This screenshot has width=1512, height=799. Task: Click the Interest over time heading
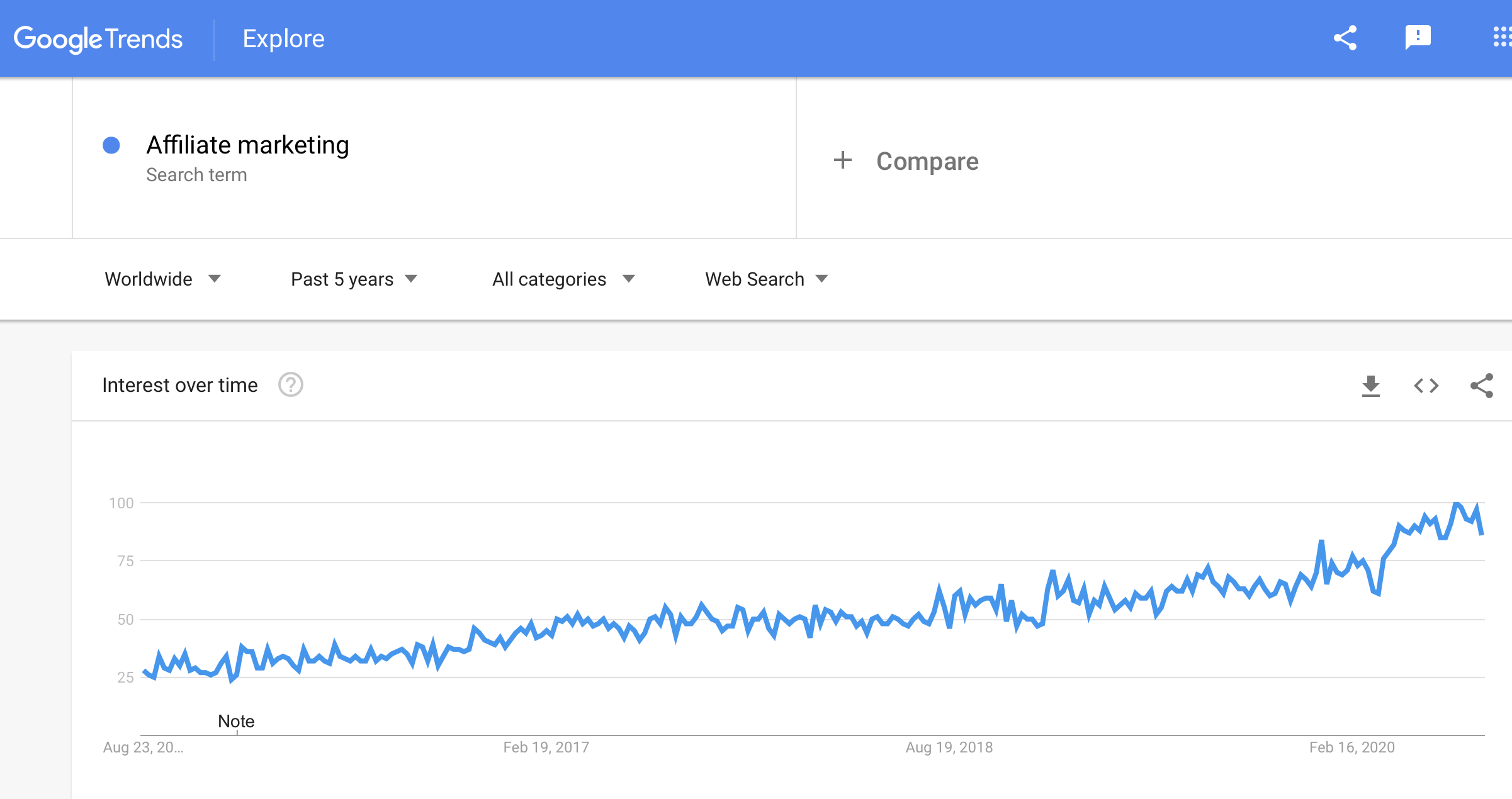[180, 385]
